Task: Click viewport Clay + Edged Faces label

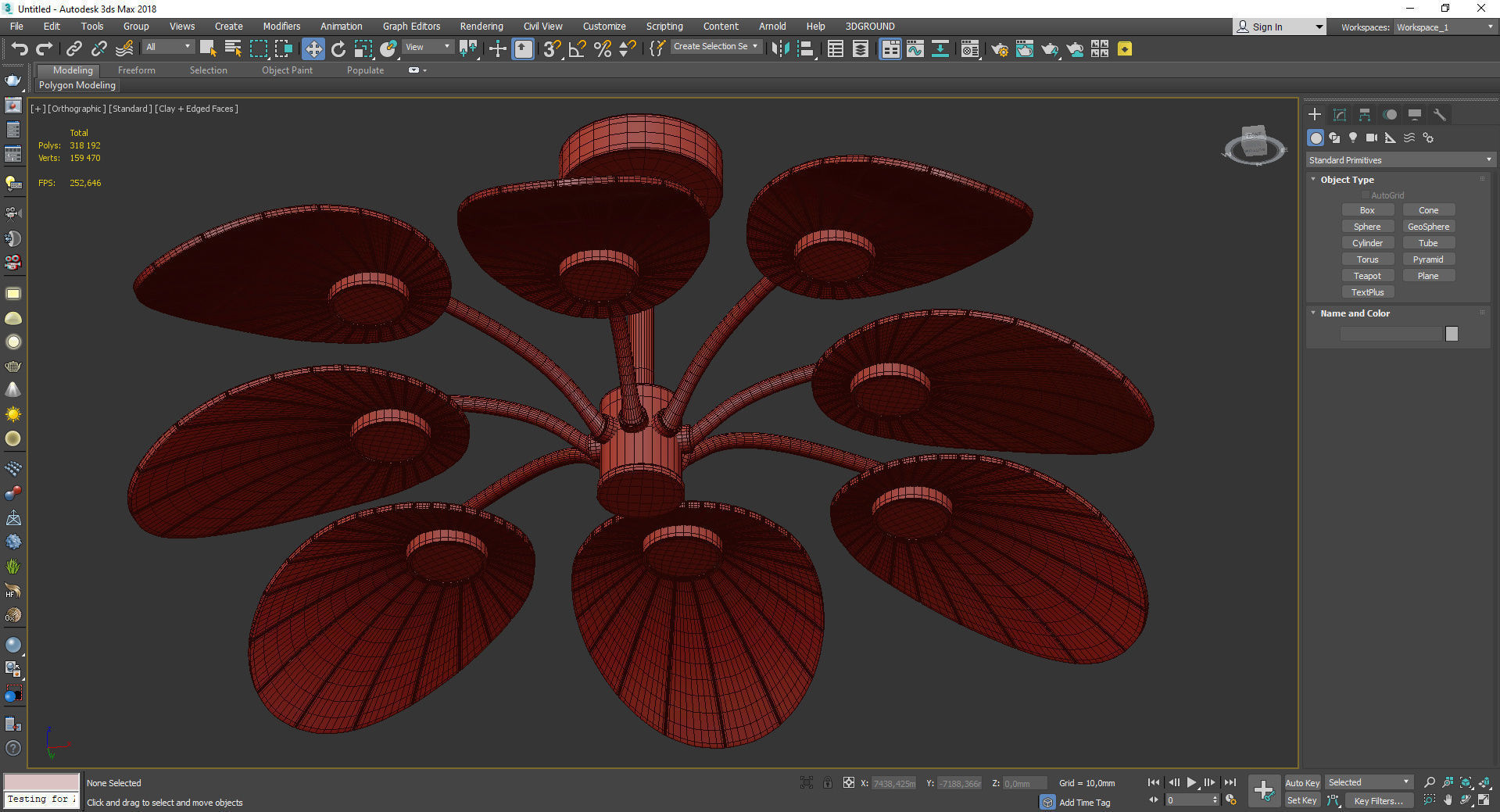Action: (197, 109)
